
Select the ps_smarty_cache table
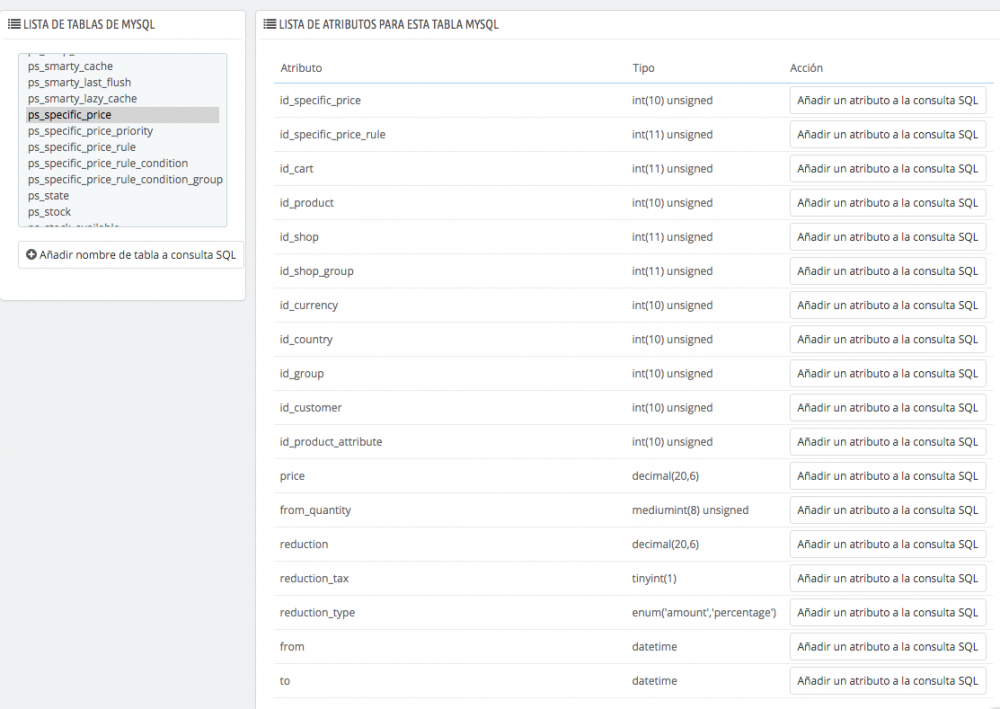70,66
